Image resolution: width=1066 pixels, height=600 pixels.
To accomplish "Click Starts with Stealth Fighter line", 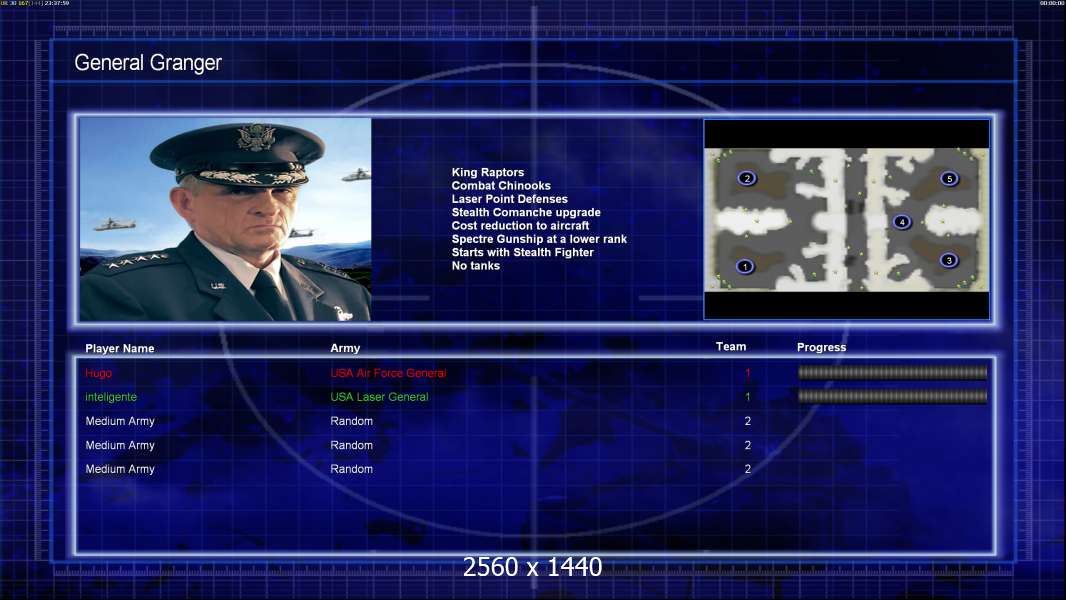I will [522, 252].
